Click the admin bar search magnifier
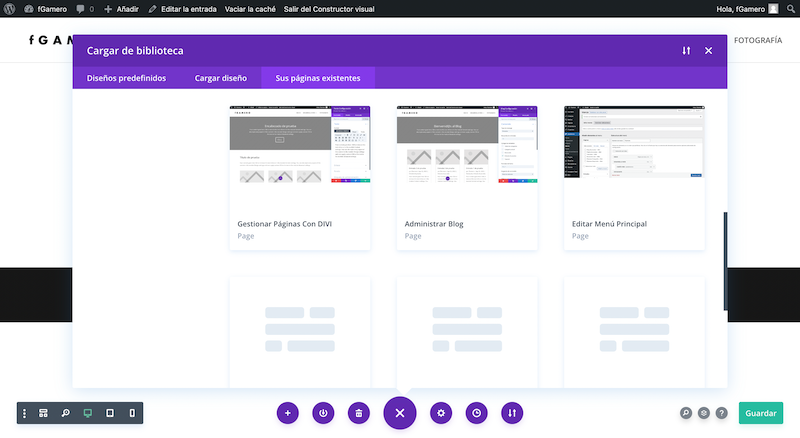This screenshot has width=800, height=438. pyautogui.click(x=790, y=9)
